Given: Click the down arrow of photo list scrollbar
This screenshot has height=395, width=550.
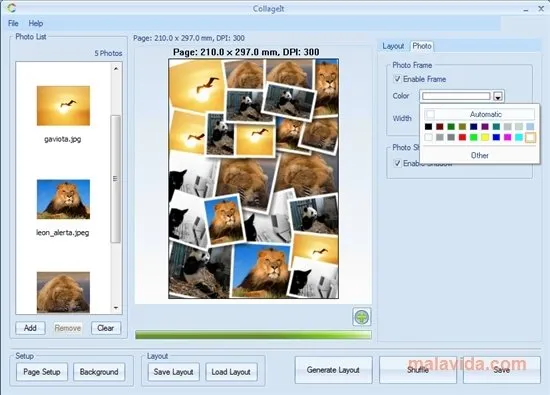Looking at the screenshot, I should 116,308.
